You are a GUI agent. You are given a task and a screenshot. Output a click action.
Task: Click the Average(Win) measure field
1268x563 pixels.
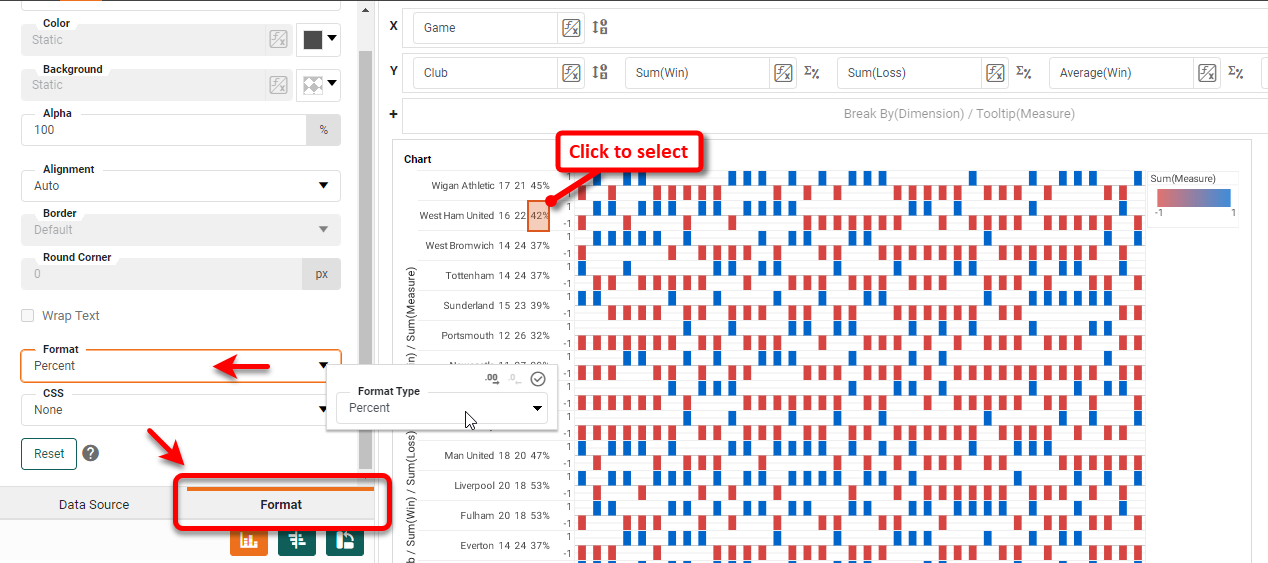1121,73
